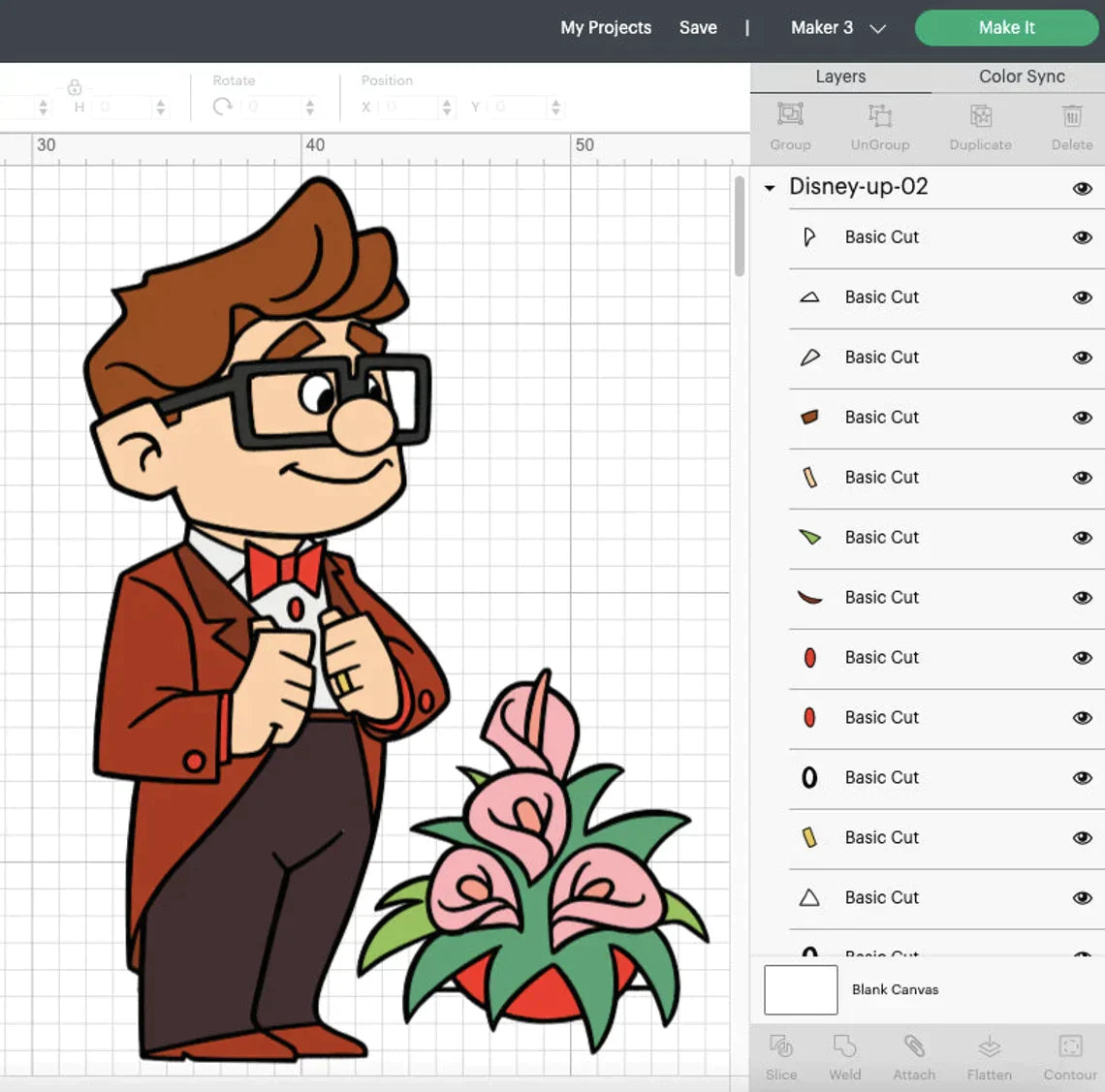Collapse the Disney-up-02 layer group
The height and width of the screenshot is (1092, 1105).
point(770,188)
